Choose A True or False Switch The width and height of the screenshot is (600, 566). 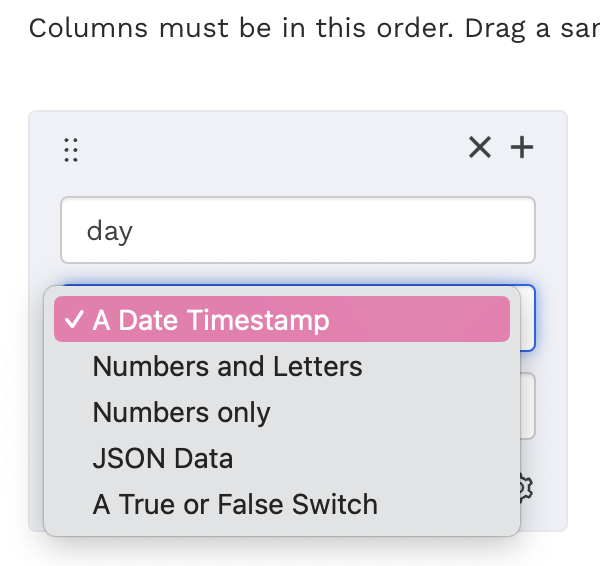click(x=235, y=504)
